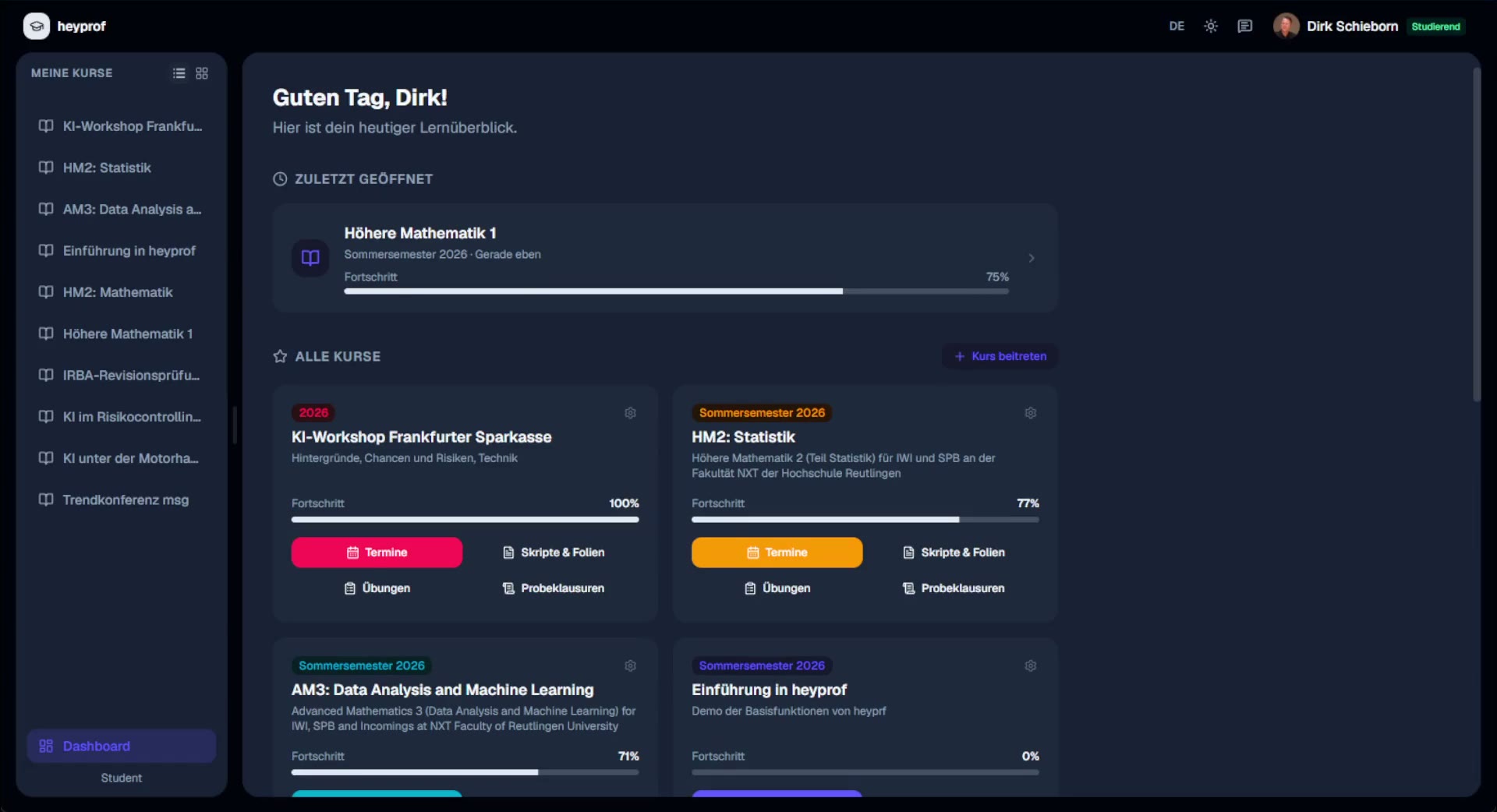Expand Höhere Mathematik 1 via chevron arrow
1497x812 pixels.
point(1032,258)
